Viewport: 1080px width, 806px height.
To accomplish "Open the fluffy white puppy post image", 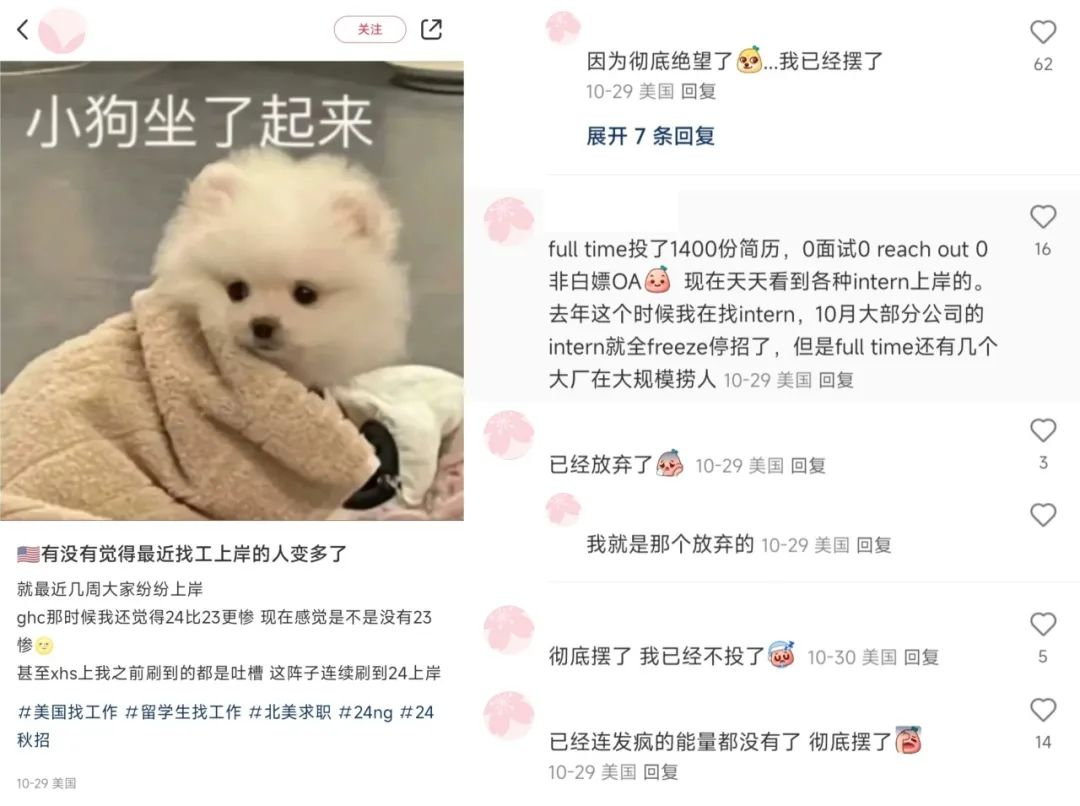I will 231,291.
